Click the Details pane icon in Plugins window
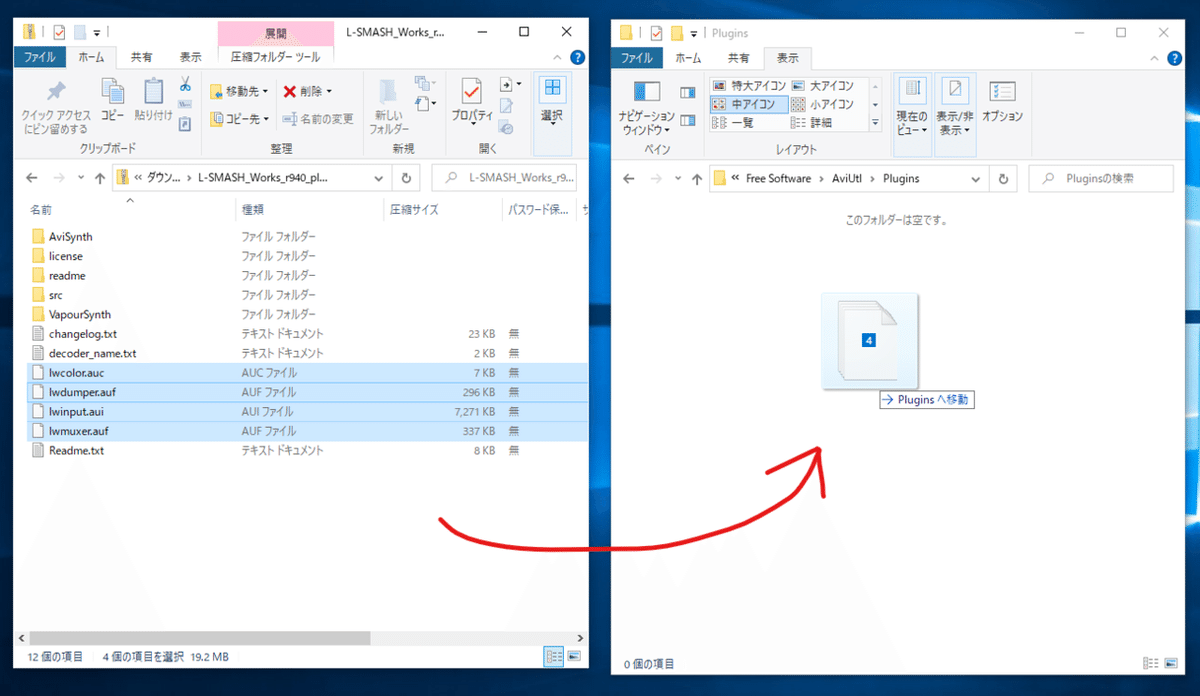Viewport: 1200px width, 696px height. (687, 121)
